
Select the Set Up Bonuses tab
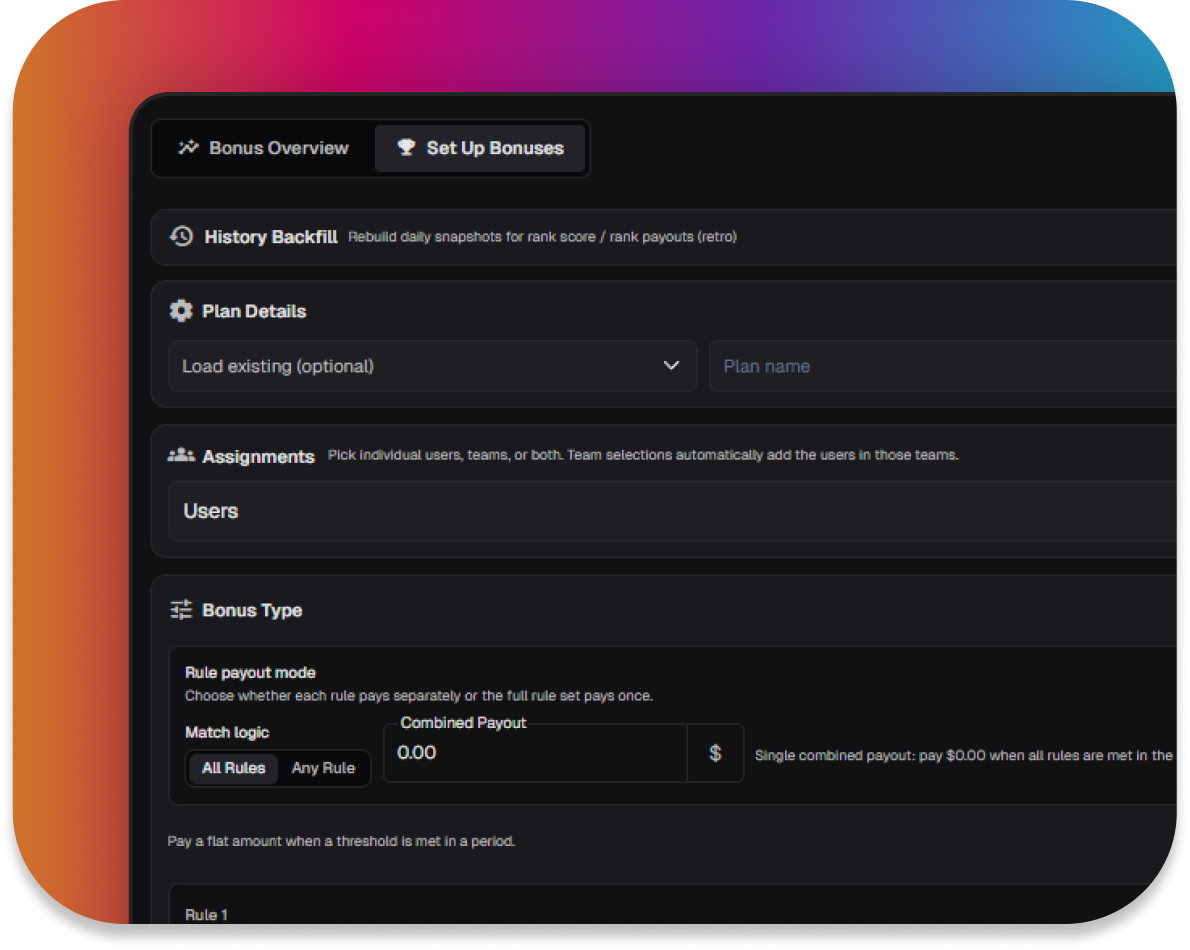point(480,148)
